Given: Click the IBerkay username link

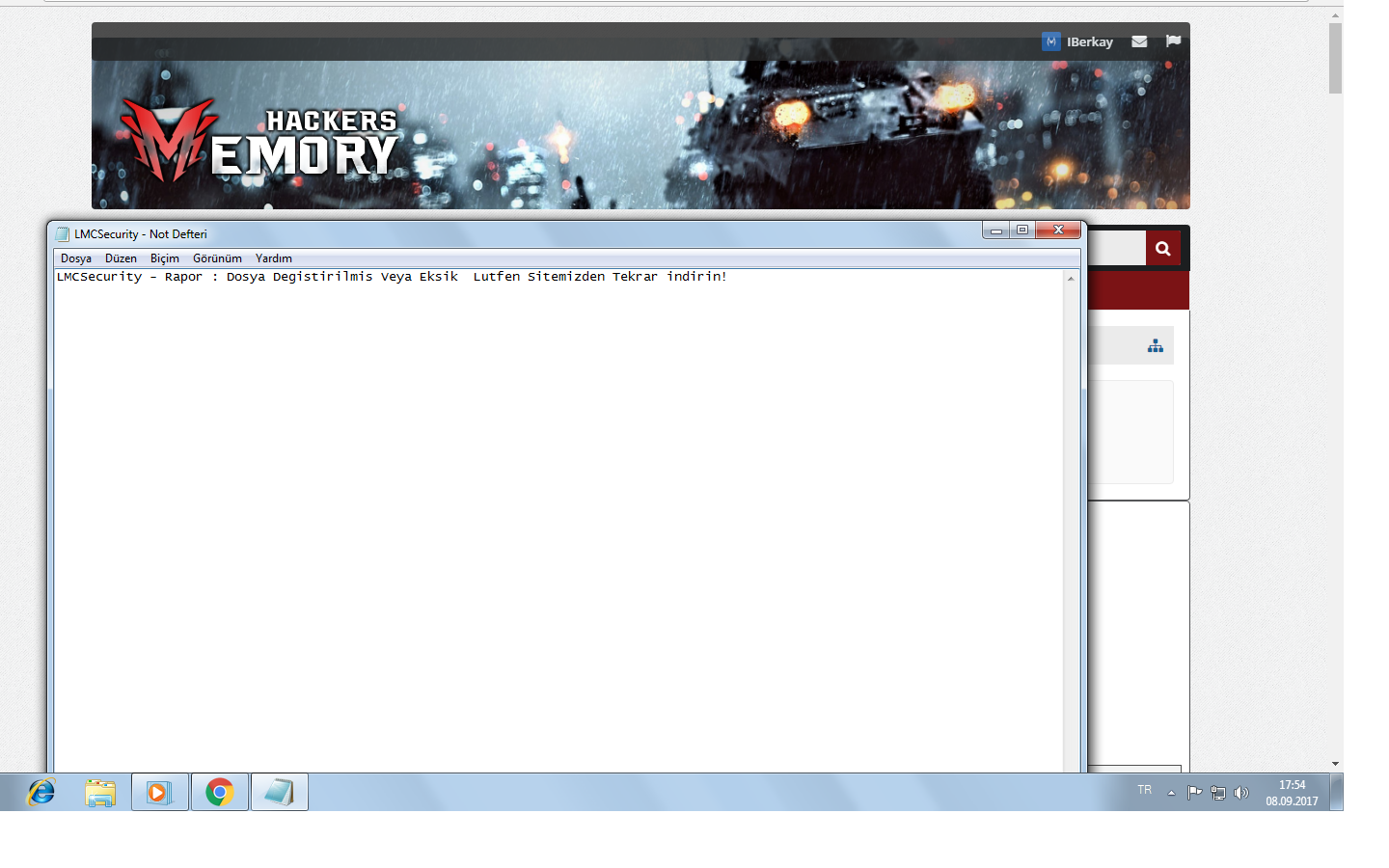Looking at the screenshot, I should [1090, 42].
